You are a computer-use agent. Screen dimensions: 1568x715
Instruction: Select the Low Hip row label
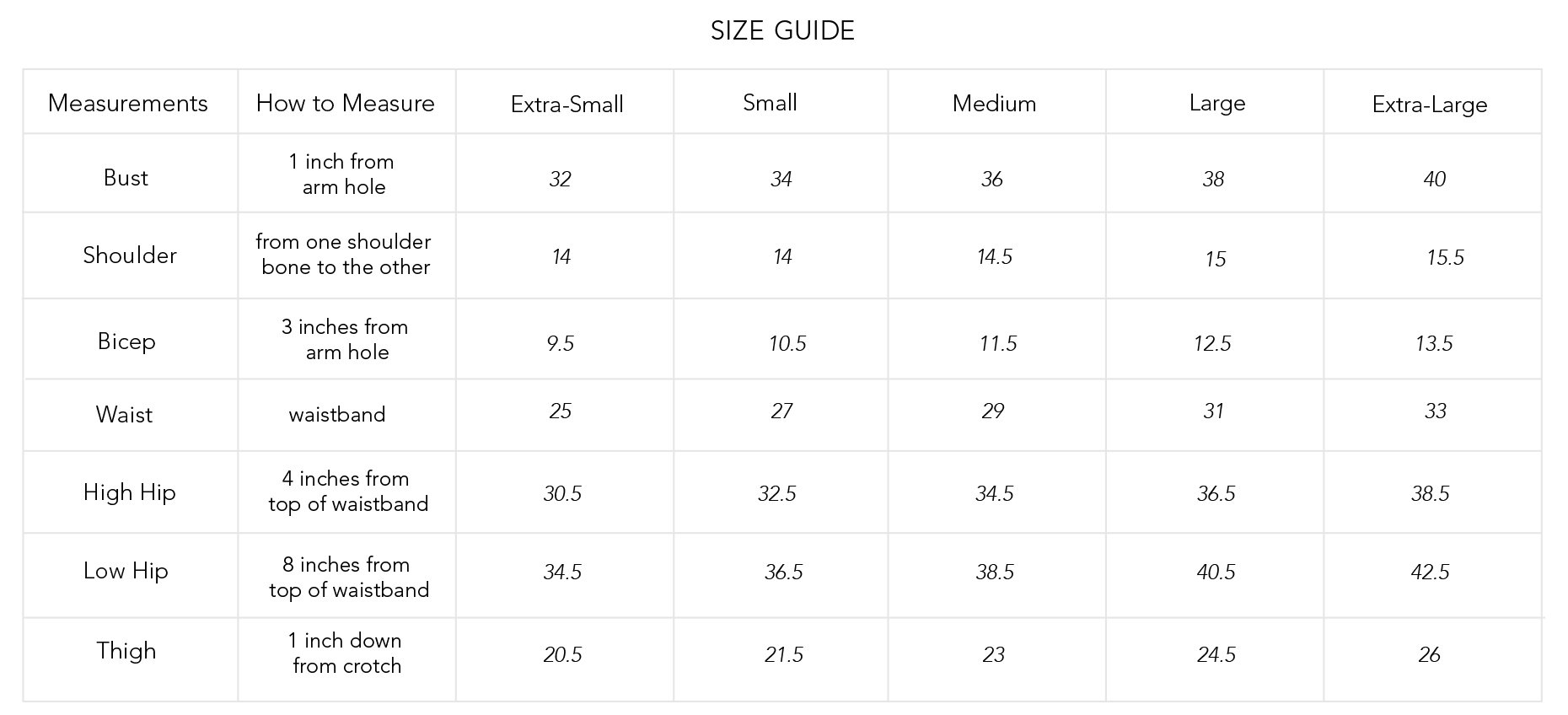click(x=126, y=571)
